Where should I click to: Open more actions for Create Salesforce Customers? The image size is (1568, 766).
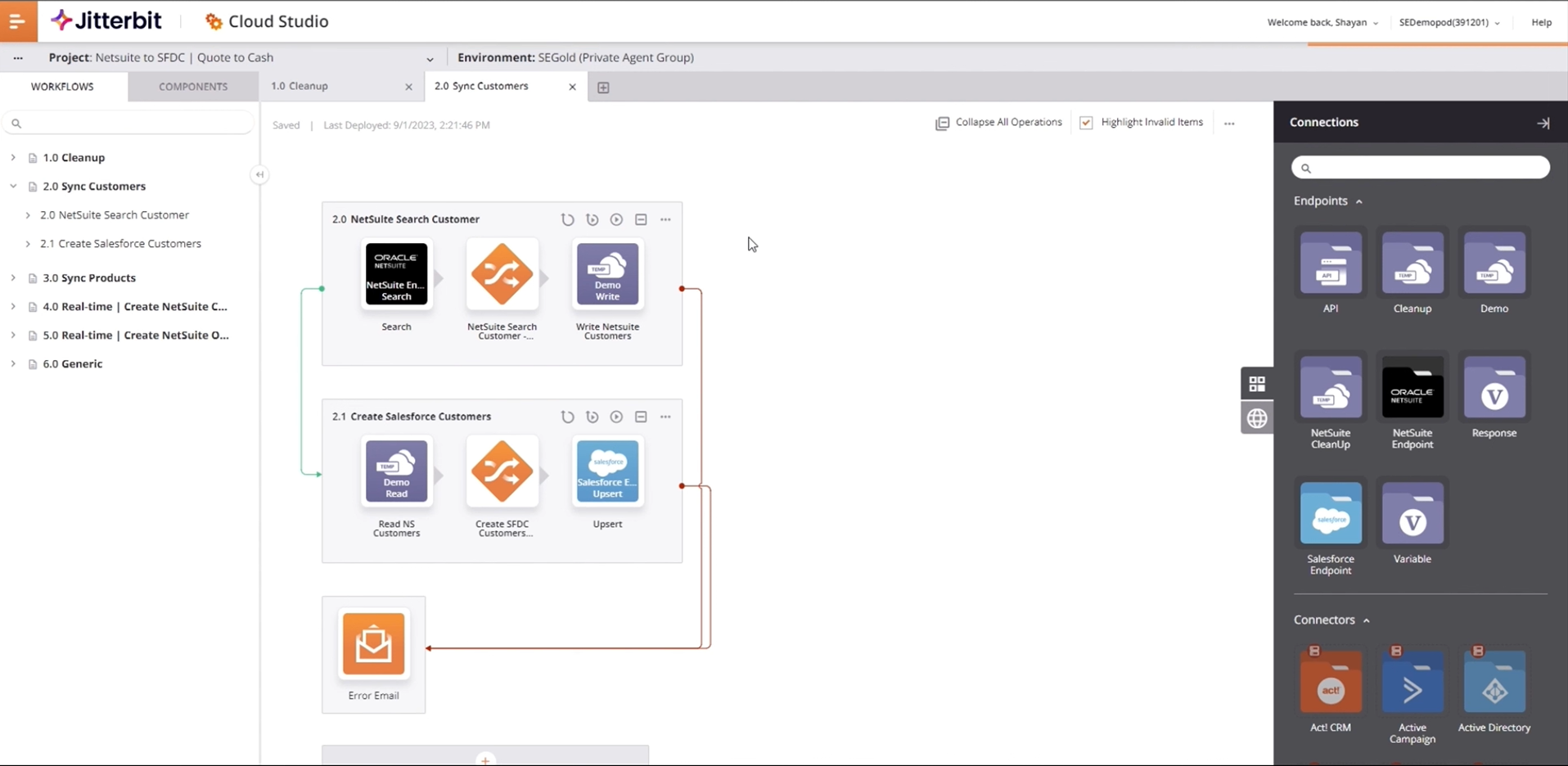pos(665,417)
